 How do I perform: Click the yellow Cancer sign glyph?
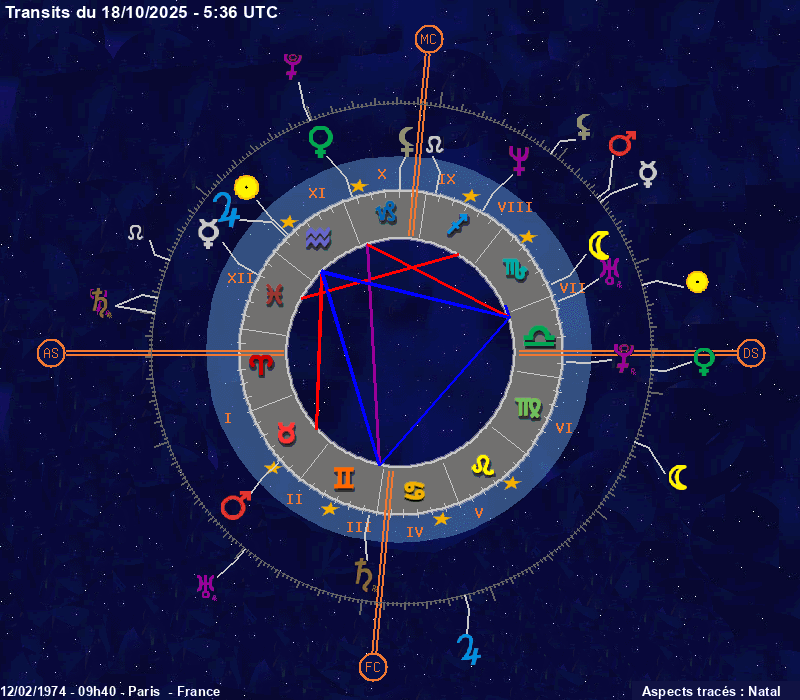pos(414,490)
